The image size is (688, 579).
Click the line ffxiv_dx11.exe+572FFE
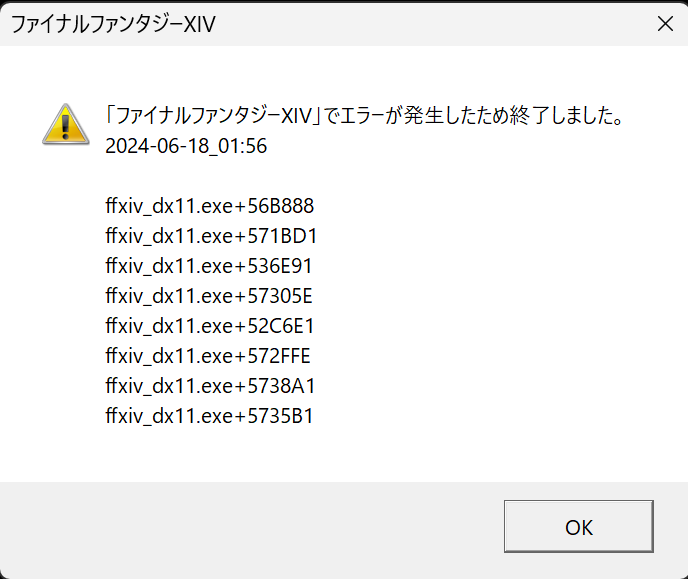pyautogui.click(x=208, y=356)
